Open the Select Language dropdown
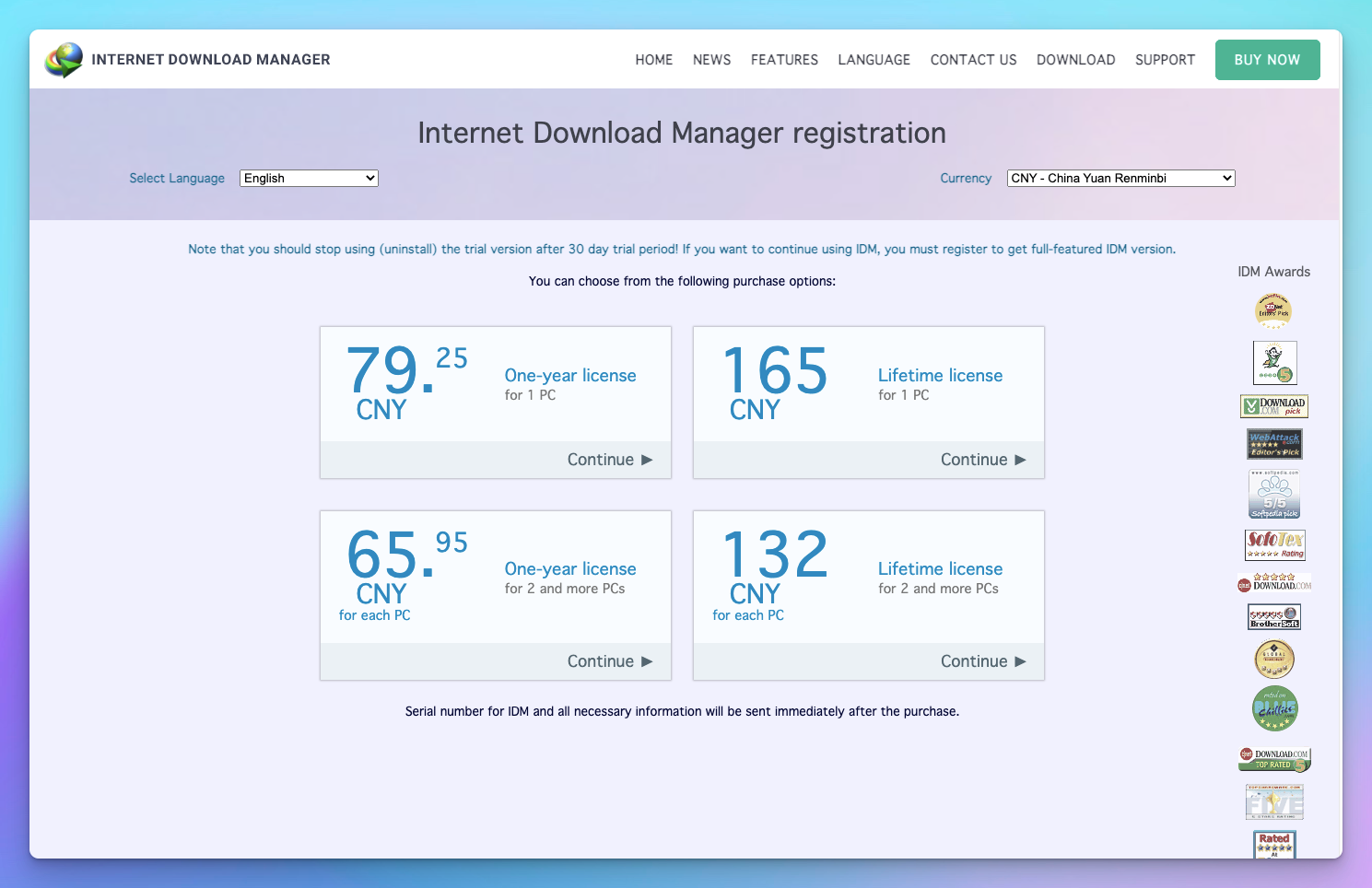Screen dimensions: 1372x888 point(309,179)
